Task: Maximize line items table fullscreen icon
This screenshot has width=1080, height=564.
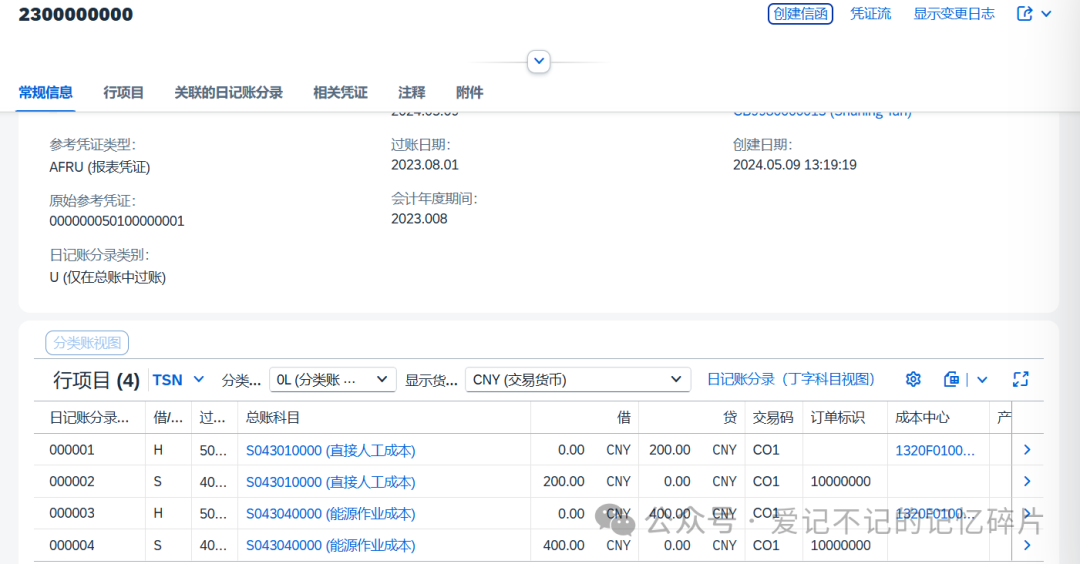Action: click(x=1020, y=379)
